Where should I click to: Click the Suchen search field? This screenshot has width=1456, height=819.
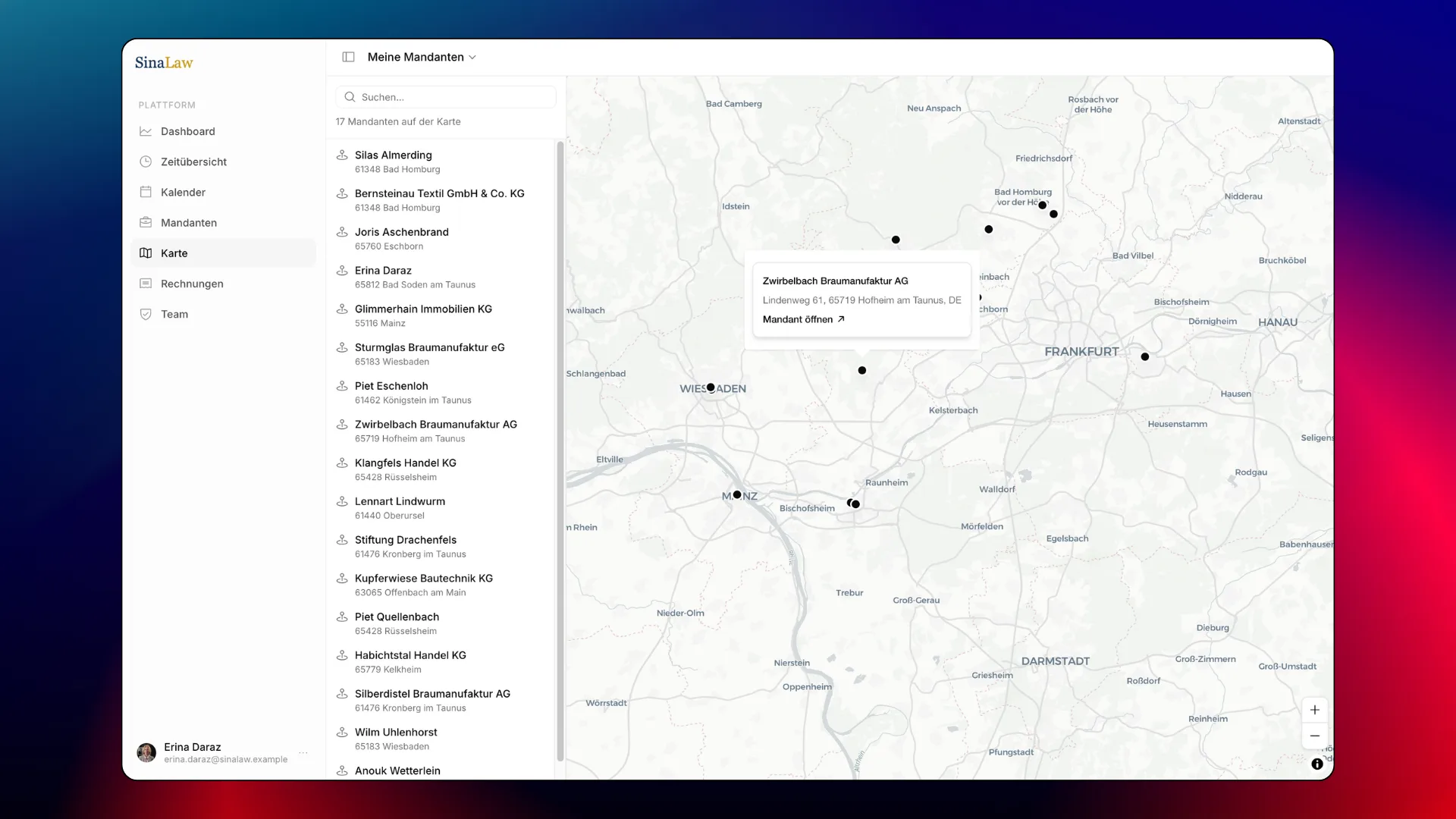point(446,97)
